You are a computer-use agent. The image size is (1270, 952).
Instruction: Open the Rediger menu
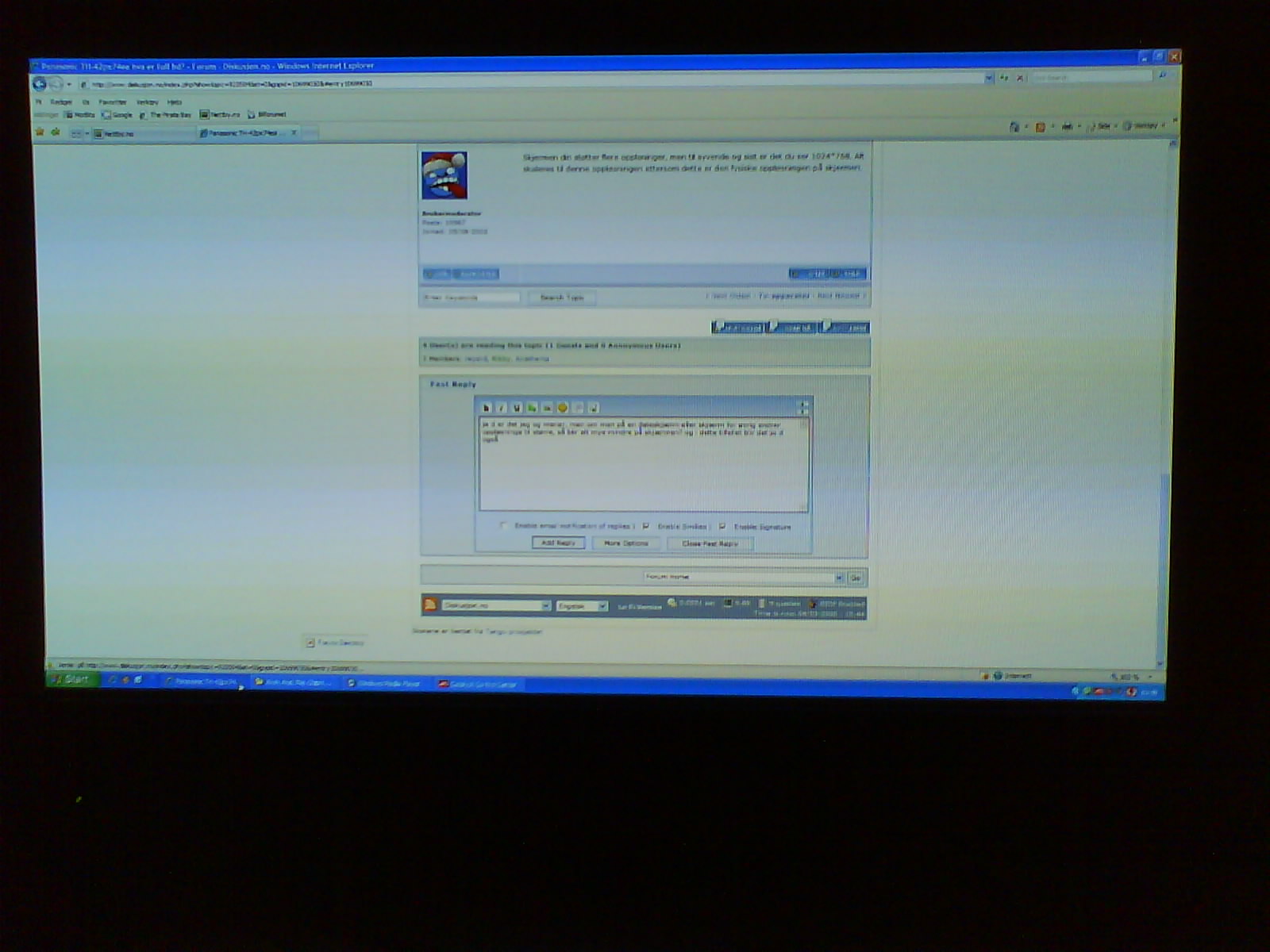(x=61, y=102)
